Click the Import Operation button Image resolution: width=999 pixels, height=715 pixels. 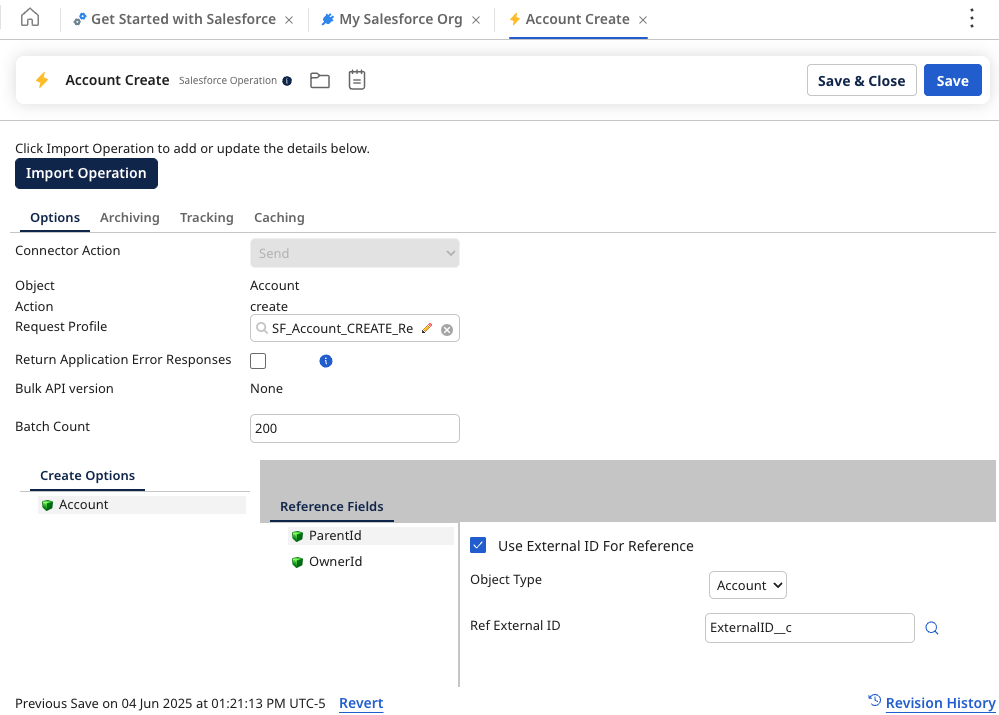click(x=86, y=173)
